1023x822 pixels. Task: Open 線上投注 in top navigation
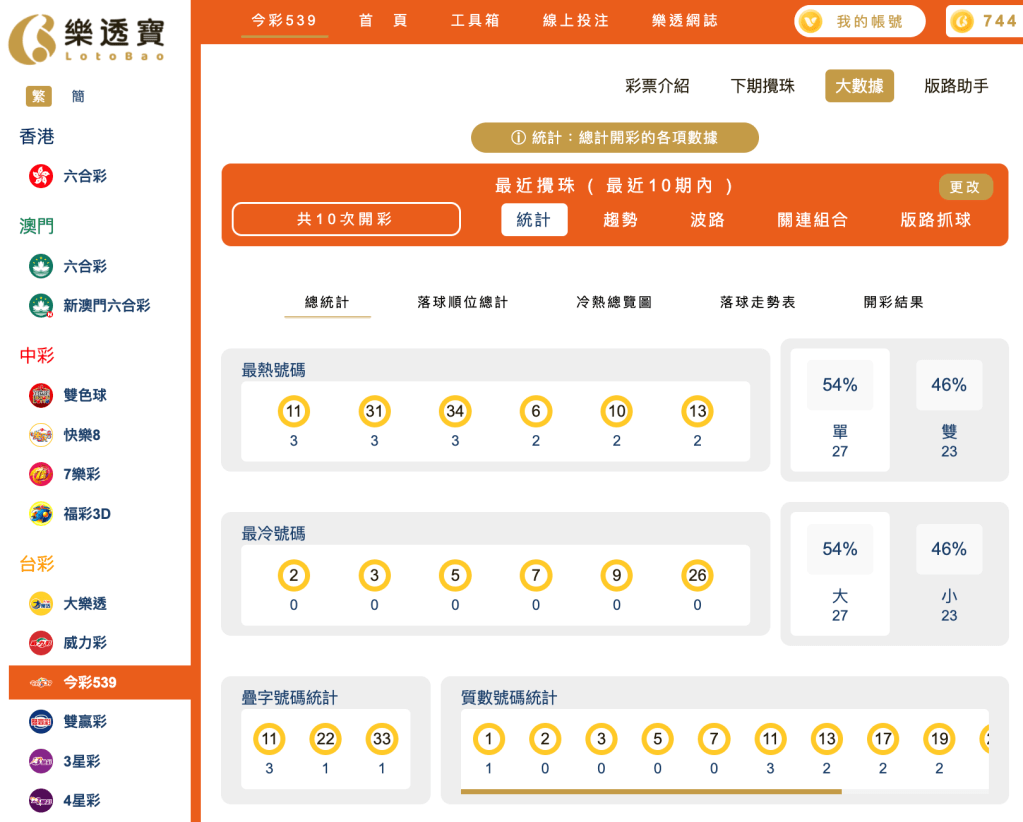pos(576,21)
